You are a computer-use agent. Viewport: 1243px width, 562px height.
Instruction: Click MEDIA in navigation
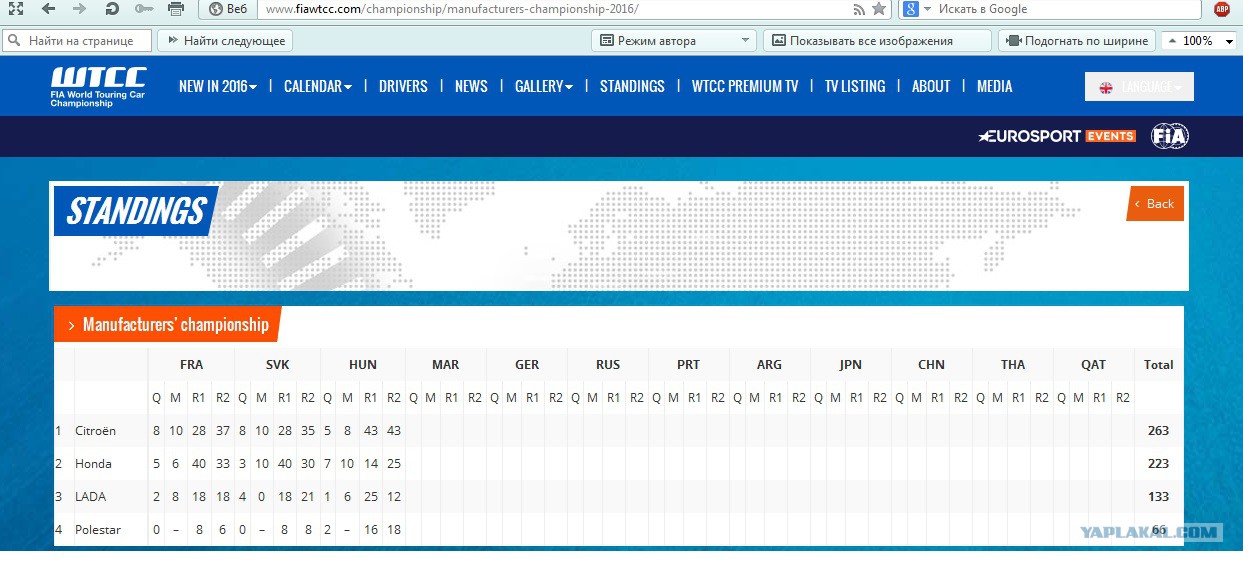994,86
